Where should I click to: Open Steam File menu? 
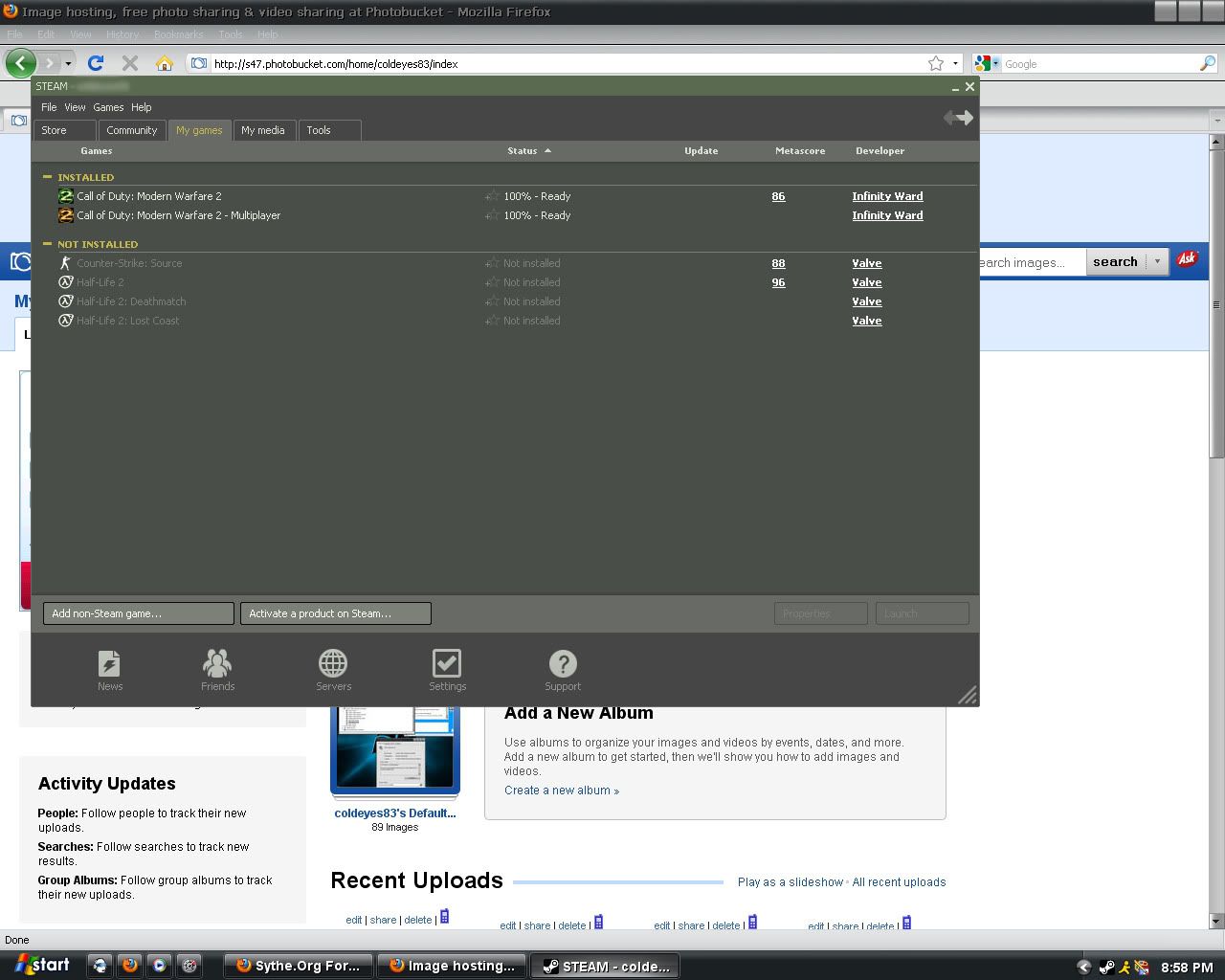click(49, 107)
